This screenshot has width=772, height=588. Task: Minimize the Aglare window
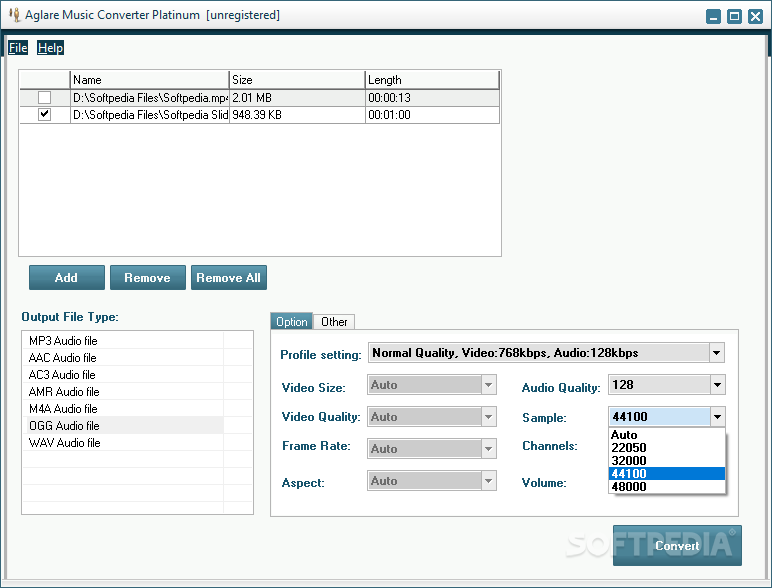713,17
